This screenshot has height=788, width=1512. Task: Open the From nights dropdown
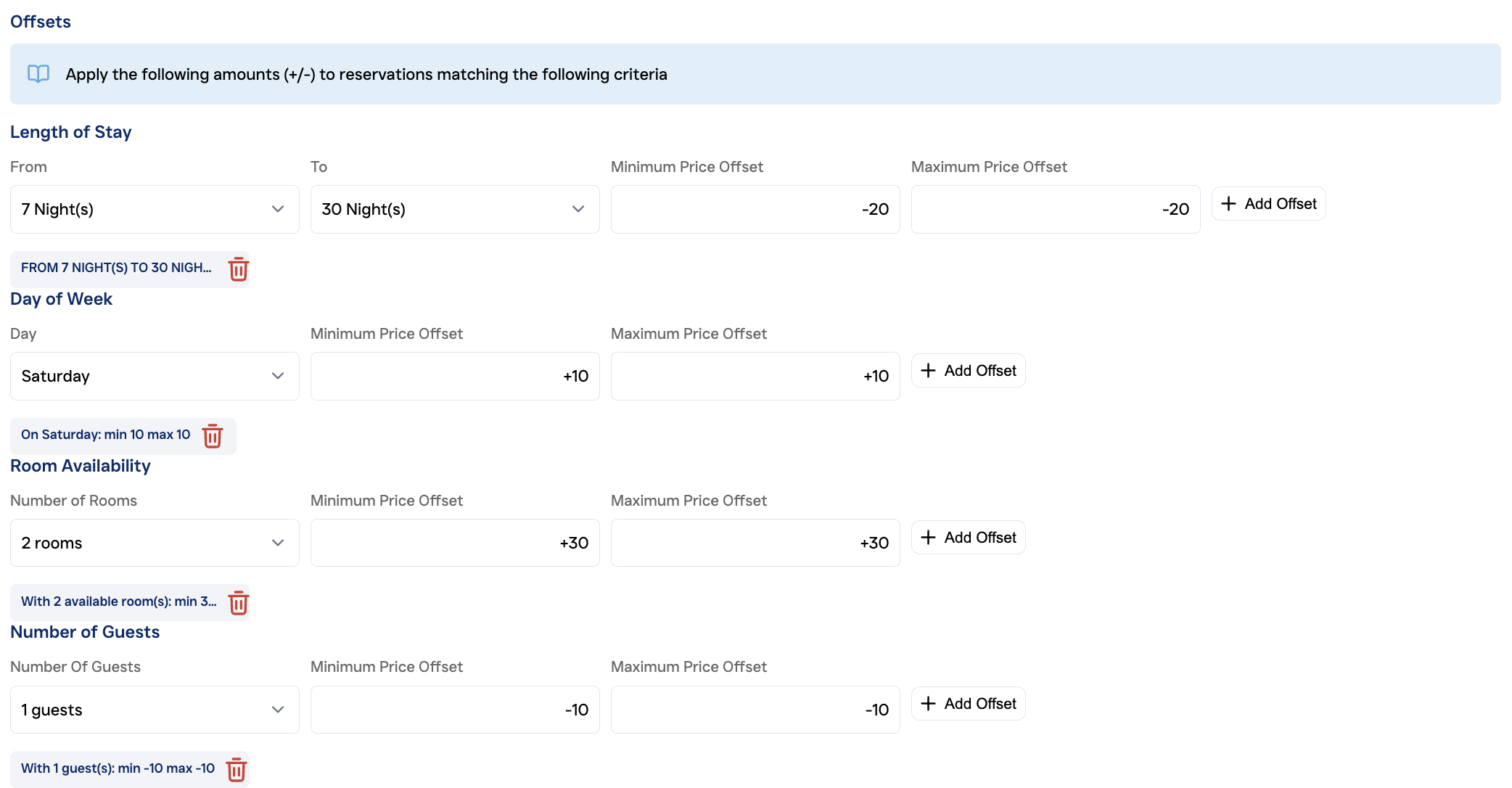tap(155, 209)
